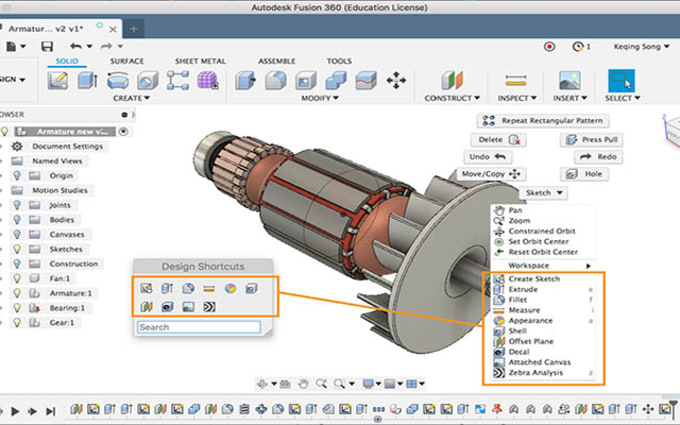Switch to the ASSEMBLE tab
Viewport: 680px width, 425px height.
277,61
